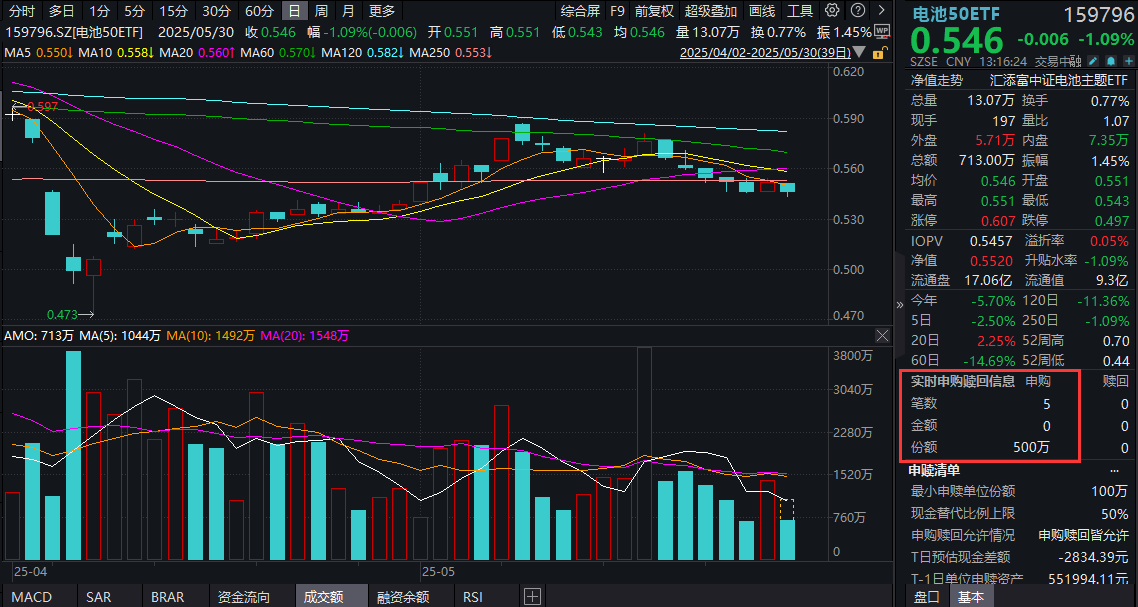This screenshot has height=607, width=1138.
Task: Click the help question mark icon
Action: click(860, 11)
